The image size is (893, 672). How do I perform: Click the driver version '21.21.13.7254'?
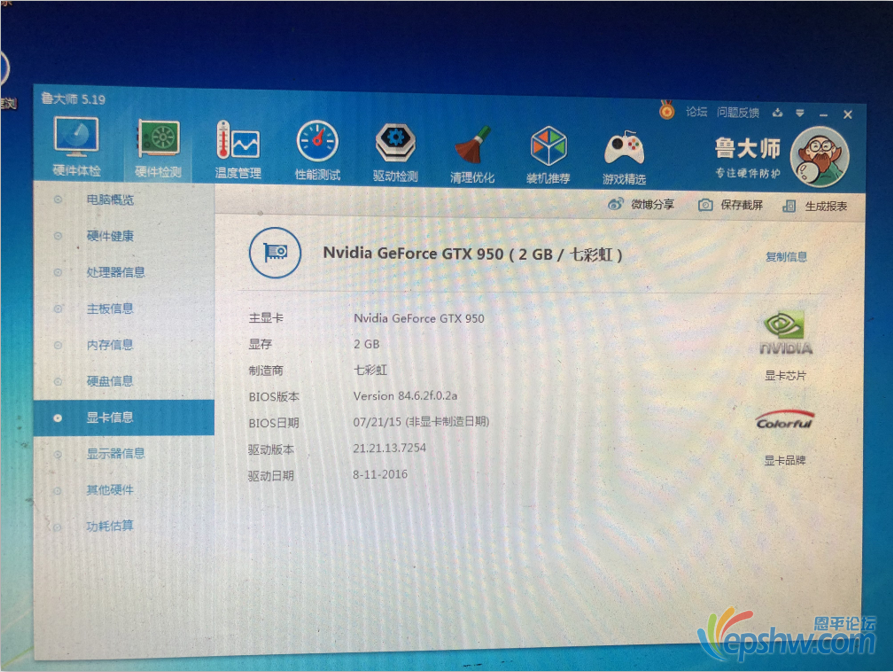pyautogui.click(x=390, y=448)
